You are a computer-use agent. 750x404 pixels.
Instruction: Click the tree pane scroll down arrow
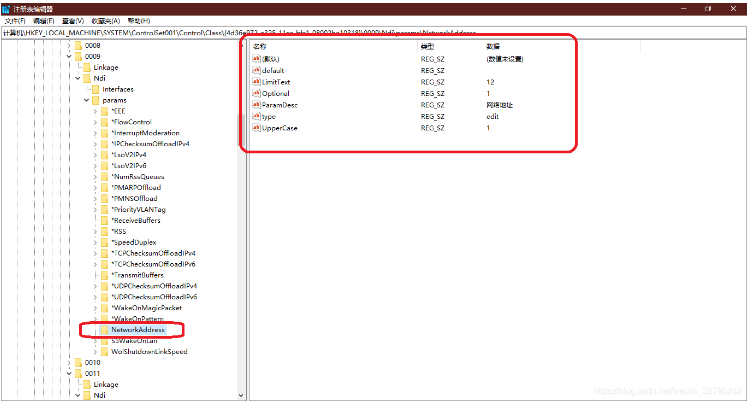coord(241,395)
